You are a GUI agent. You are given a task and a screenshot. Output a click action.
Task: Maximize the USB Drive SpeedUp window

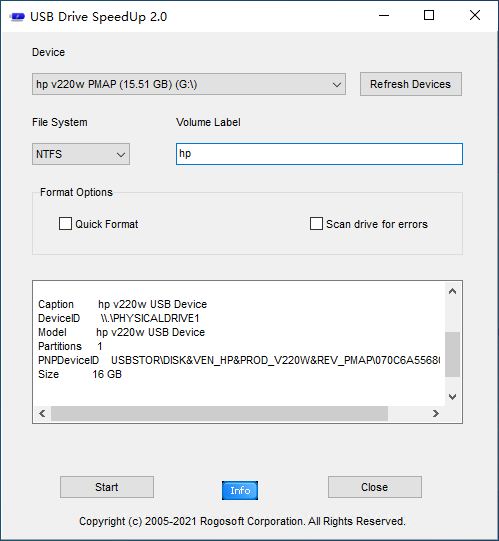pos(429,16)
